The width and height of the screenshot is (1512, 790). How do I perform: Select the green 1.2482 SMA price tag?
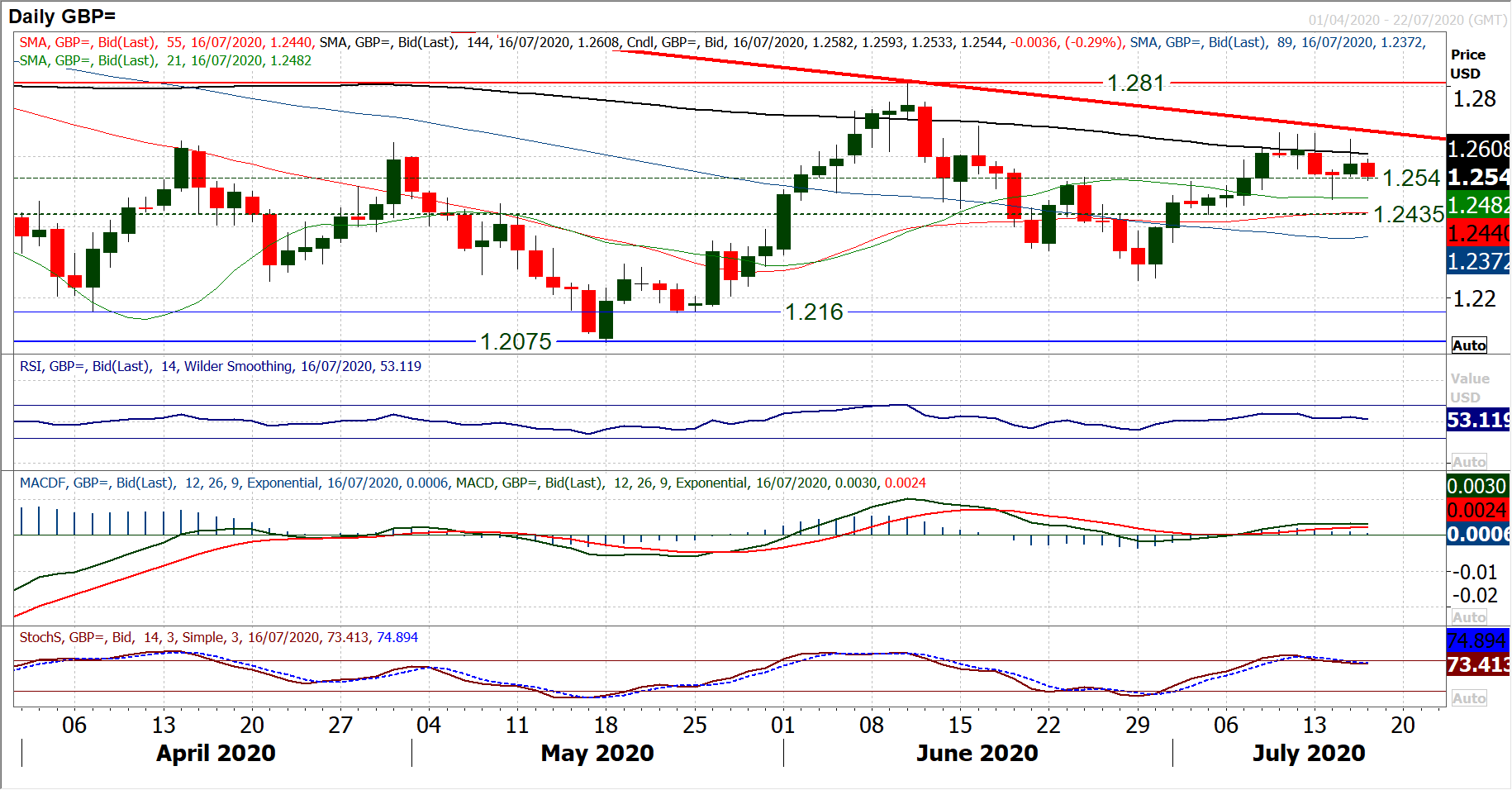[x=1477, y=205]
